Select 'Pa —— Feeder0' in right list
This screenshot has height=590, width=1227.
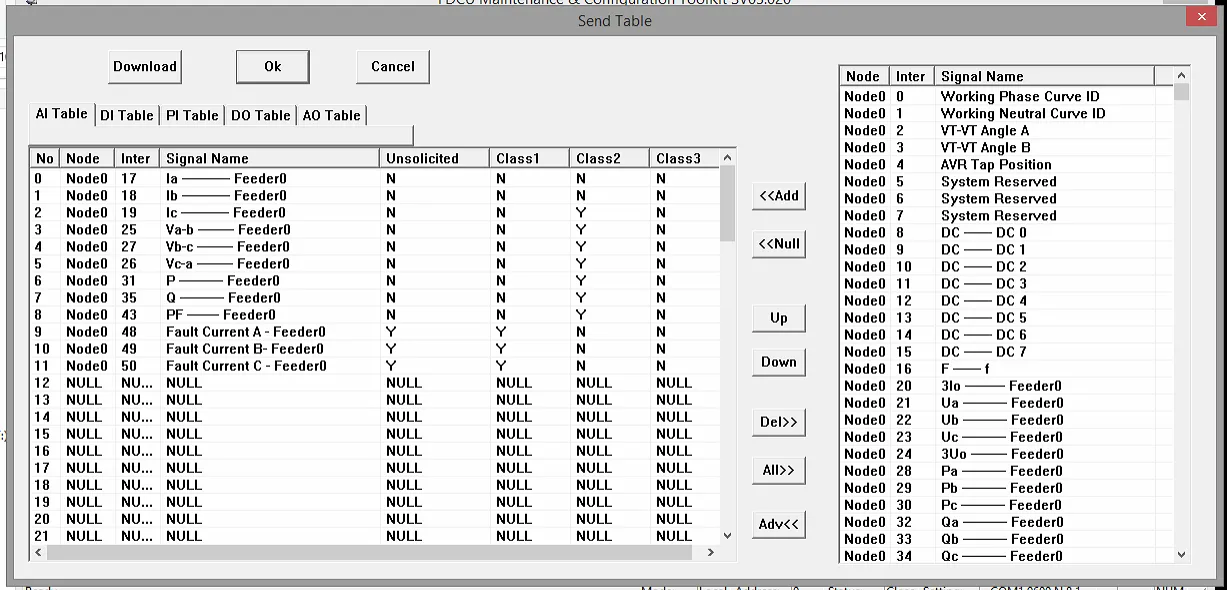1007,471
